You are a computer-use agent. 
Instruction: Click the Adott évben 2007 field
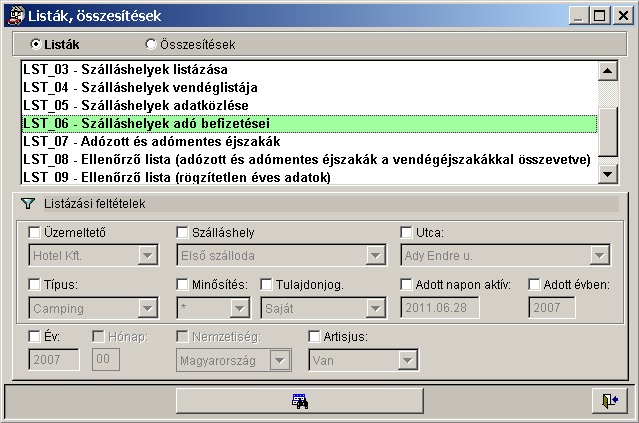[x=552, y=308]
